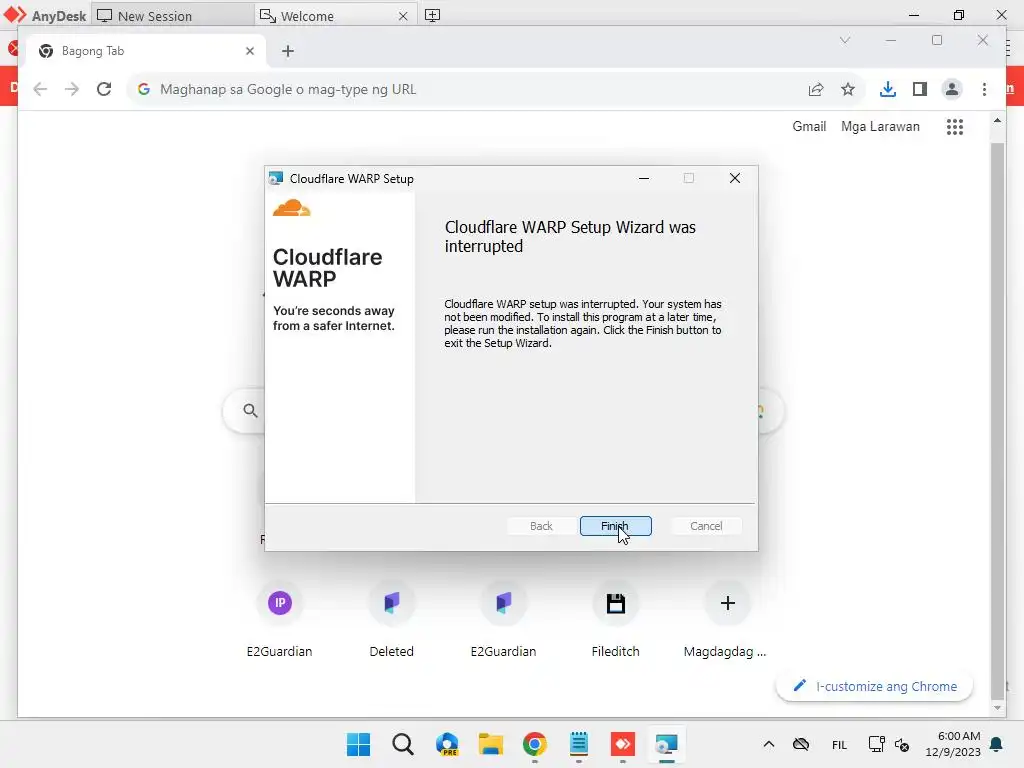The image size is (1024, 768).
Task: Open Windows taskbar search
Action: tap(403, 744)
